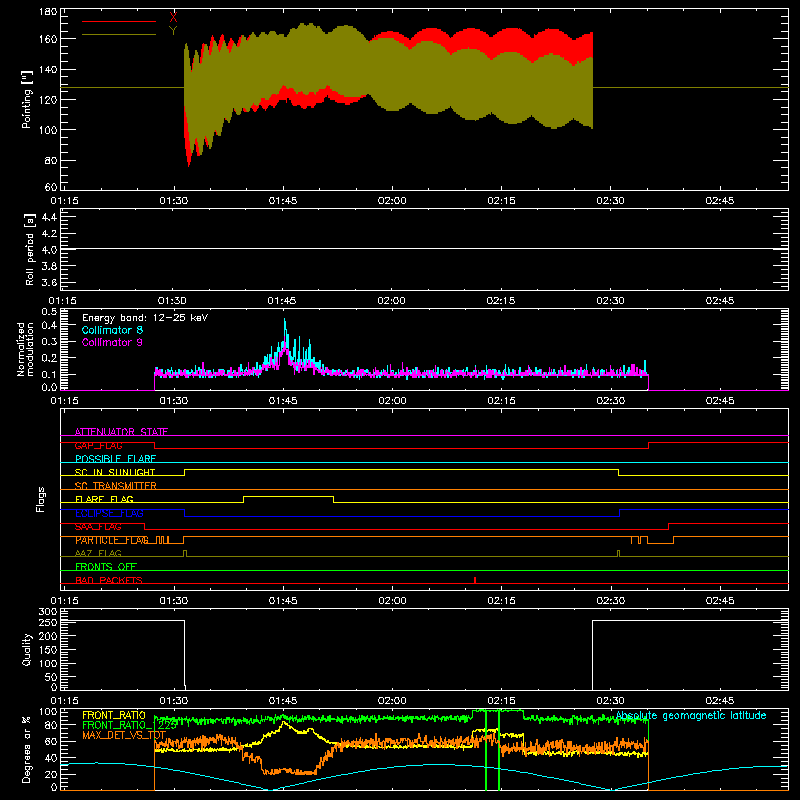Click the yellow 'FRONT_RATIO' legend label
Image resolution: width=800 pixels, height=800 pixels.
tap(114, 715)
